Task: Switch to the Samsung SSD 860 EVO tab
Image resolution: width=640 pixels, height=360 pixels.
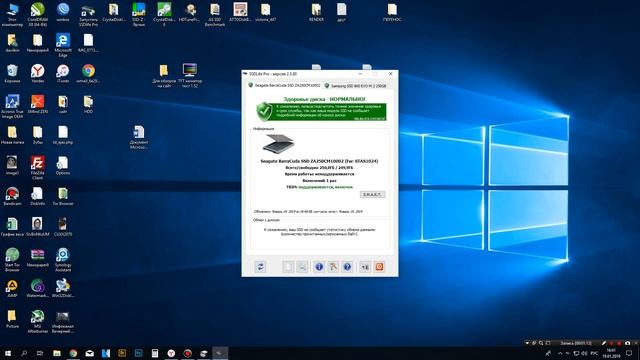Action: [x=356, y=86]
